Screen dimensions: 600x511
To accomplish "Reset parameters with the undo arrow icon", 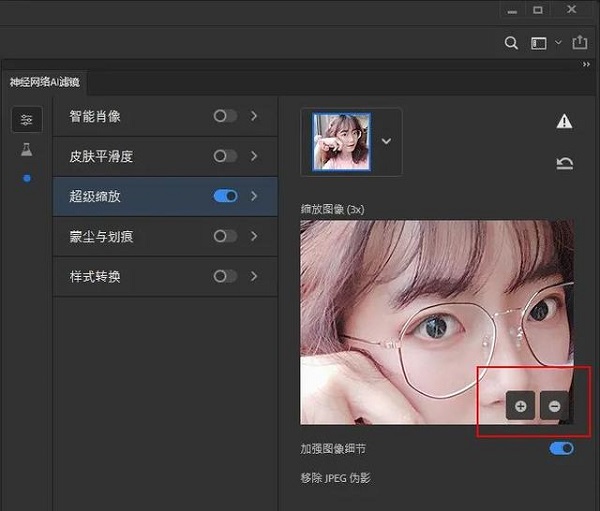I will [564, 163].
